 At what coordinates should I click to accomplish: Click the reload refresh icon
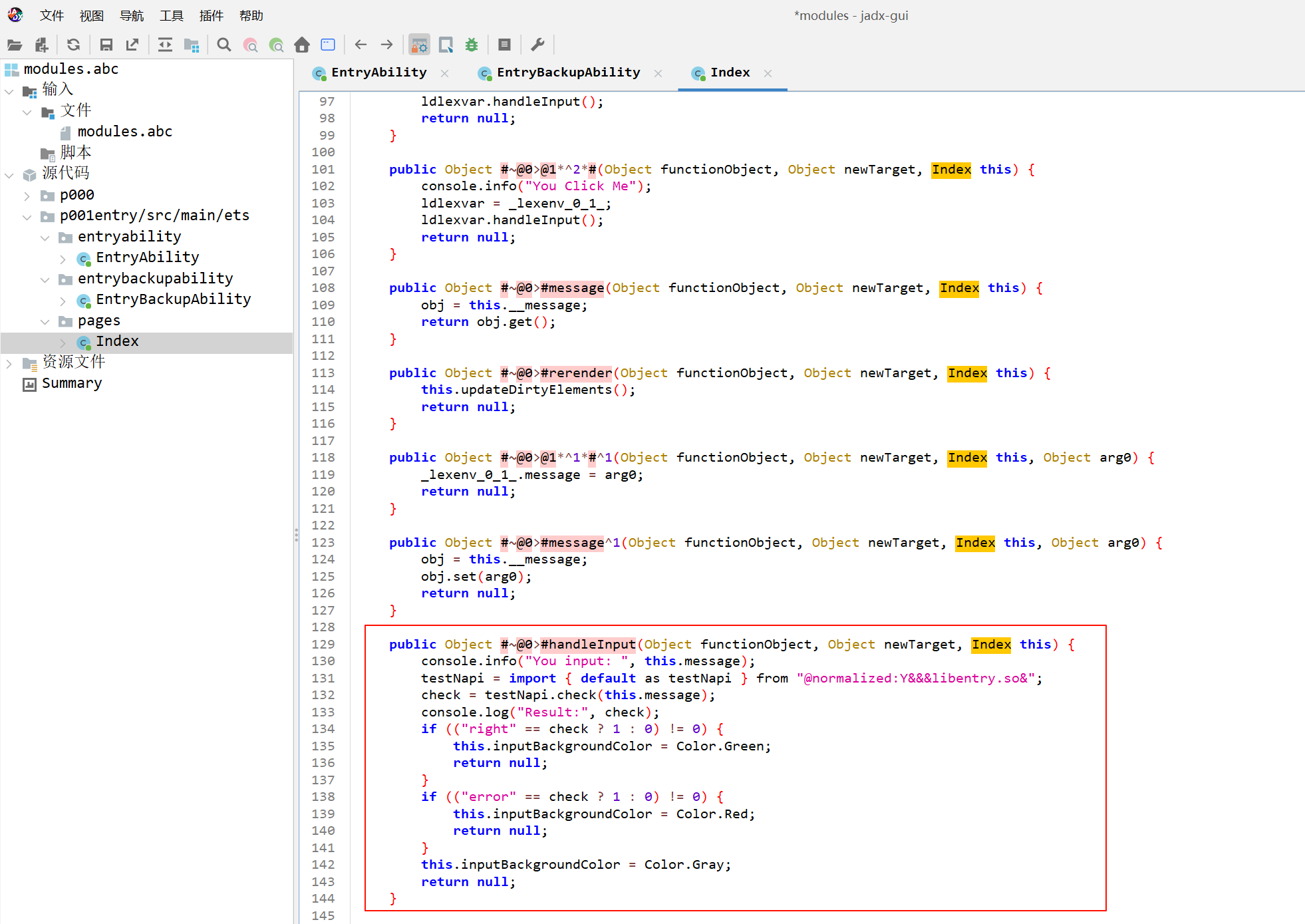(73, 45)
